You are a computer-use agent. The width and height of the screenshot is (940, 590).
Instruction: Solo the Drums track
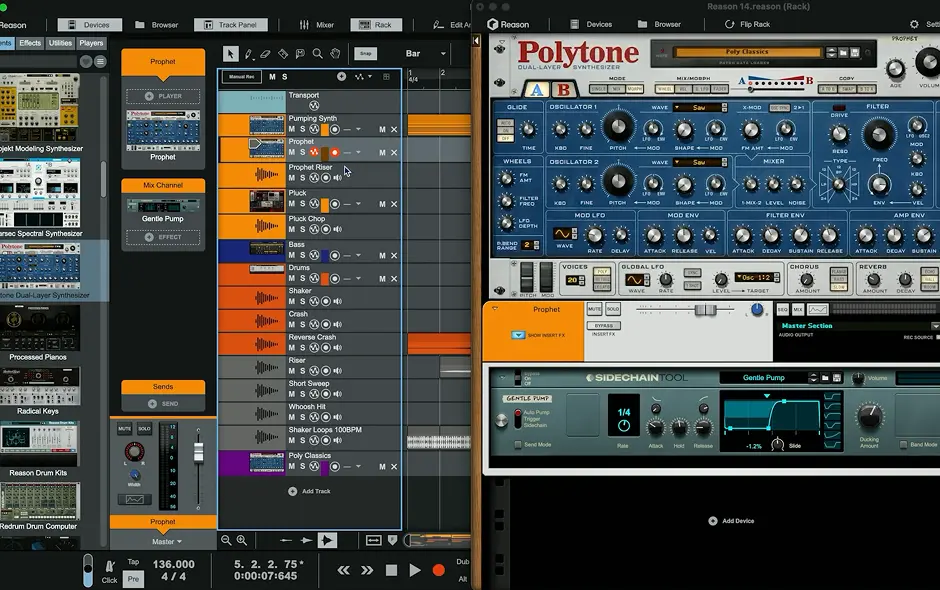(302, 279)
